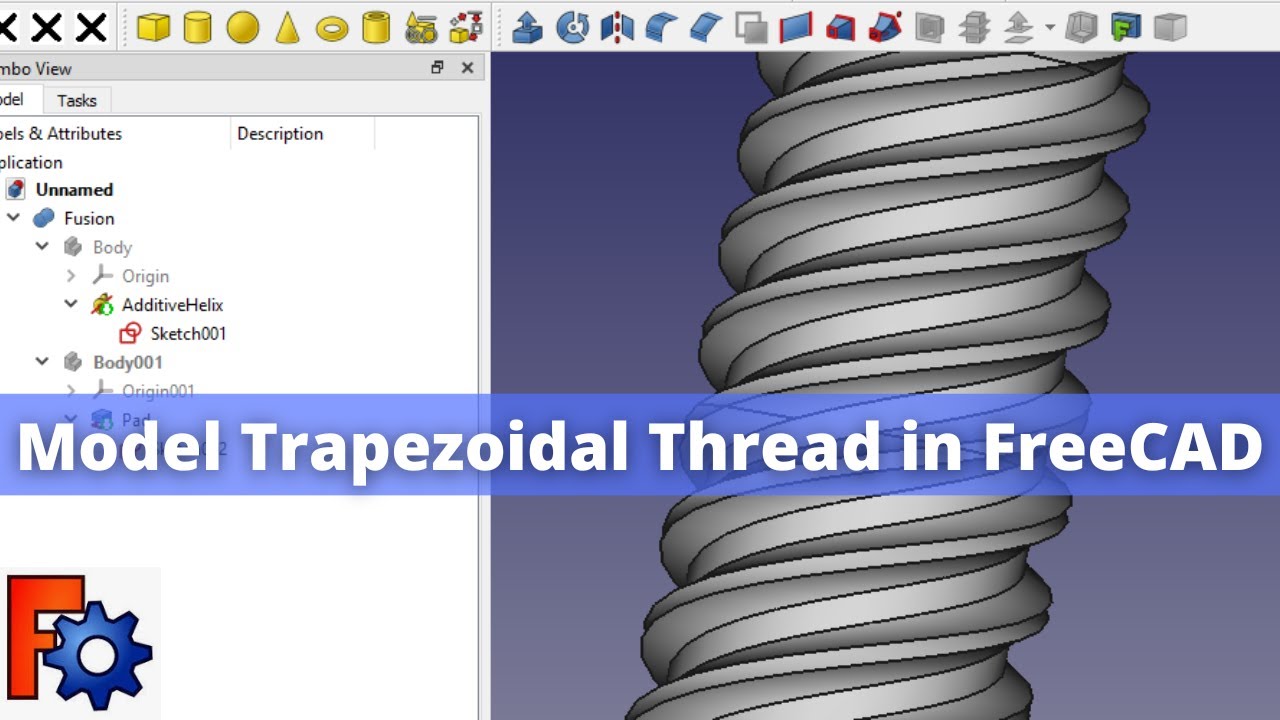Click the grayed Section tool icon
The height and width of the screenshot is (720, 1280).
[x=929, y=27]
